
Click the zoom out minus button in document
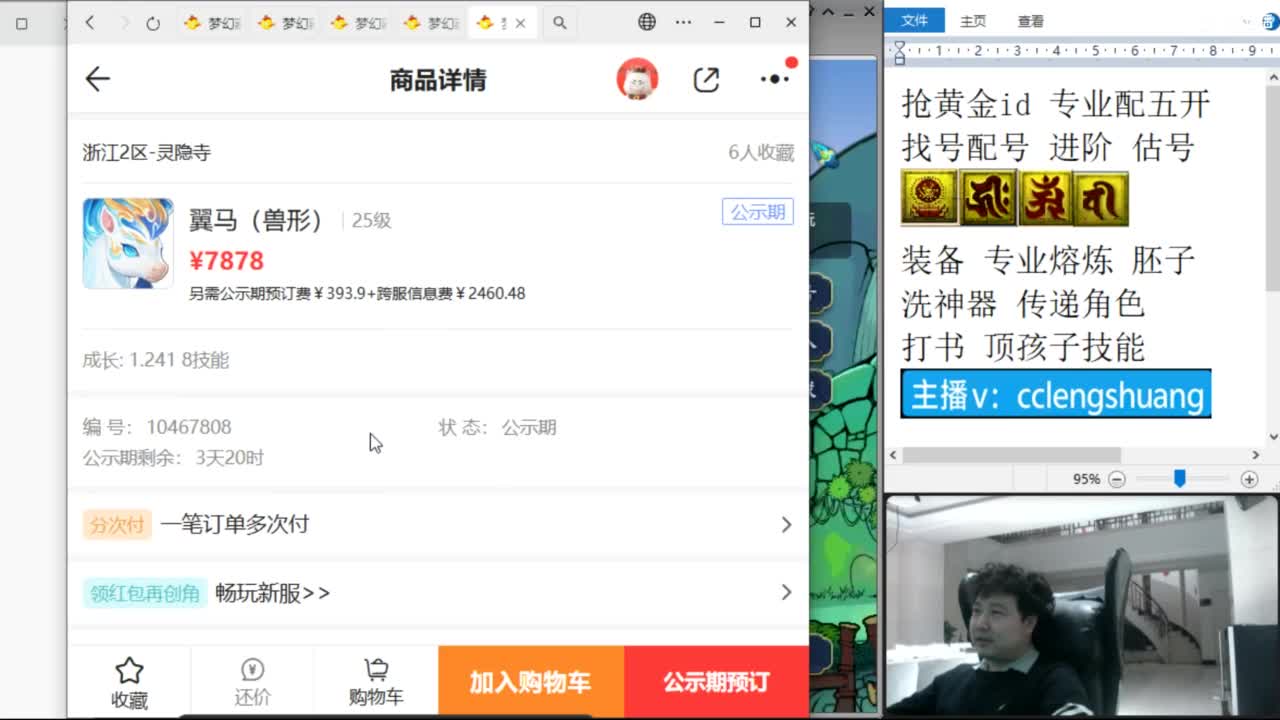(x=1117, y=479)
